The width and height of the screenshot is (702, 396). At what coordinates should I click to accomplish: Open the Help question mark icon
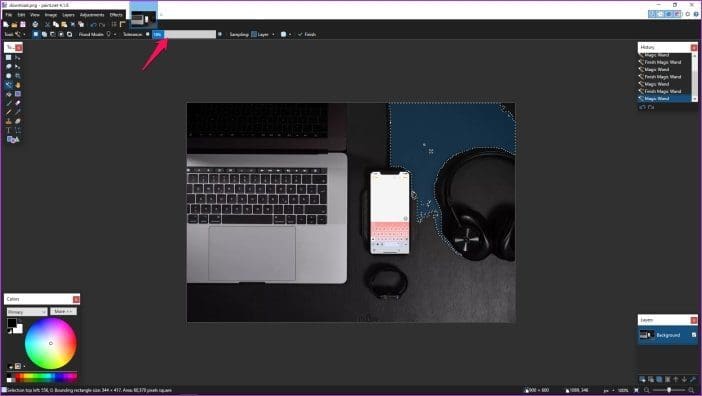coord(696,14)
